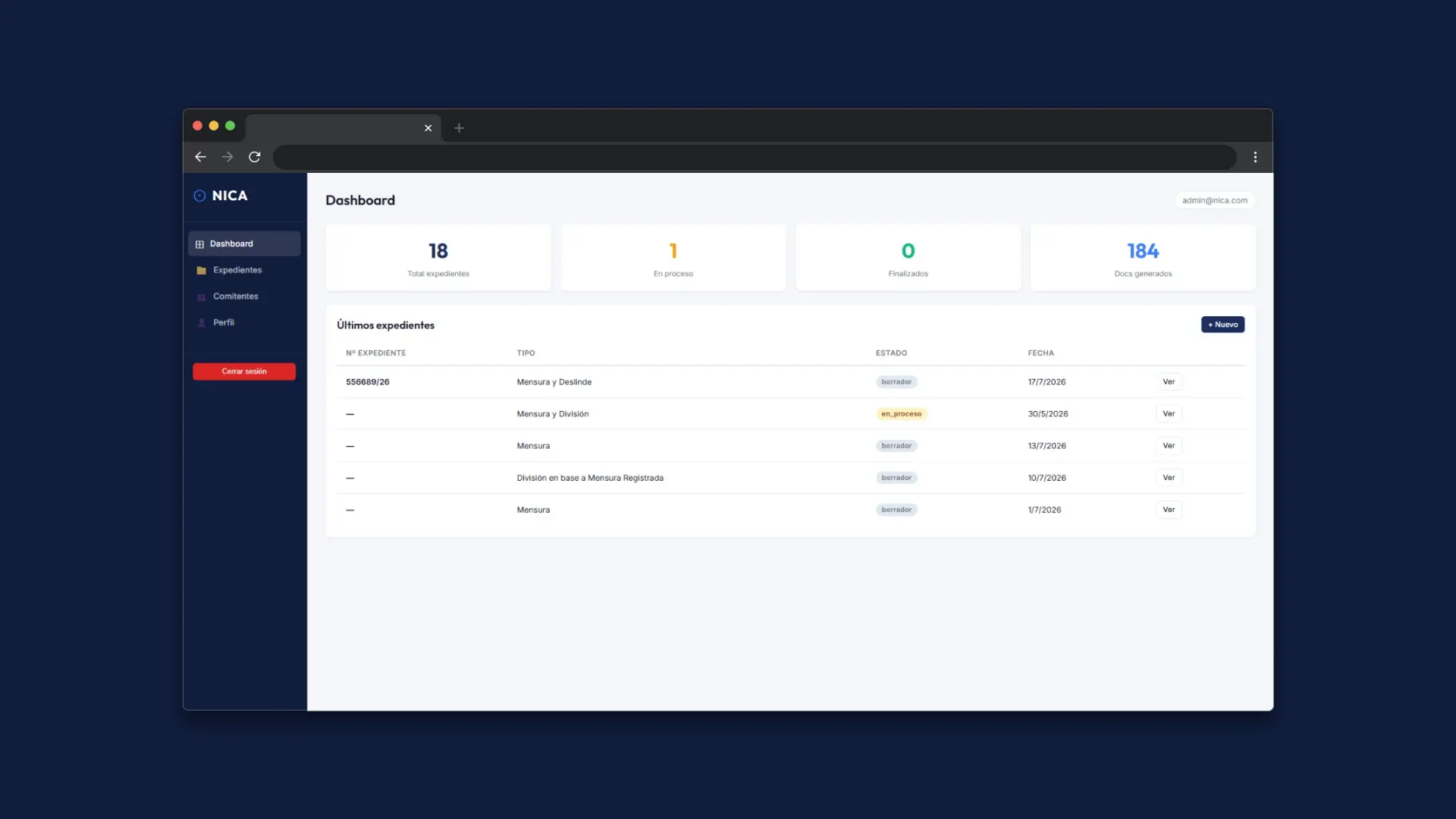Click the Perfil user icon
This screenshot has width=1456, height=819.
pyautogui.click(x=201, y=323)
